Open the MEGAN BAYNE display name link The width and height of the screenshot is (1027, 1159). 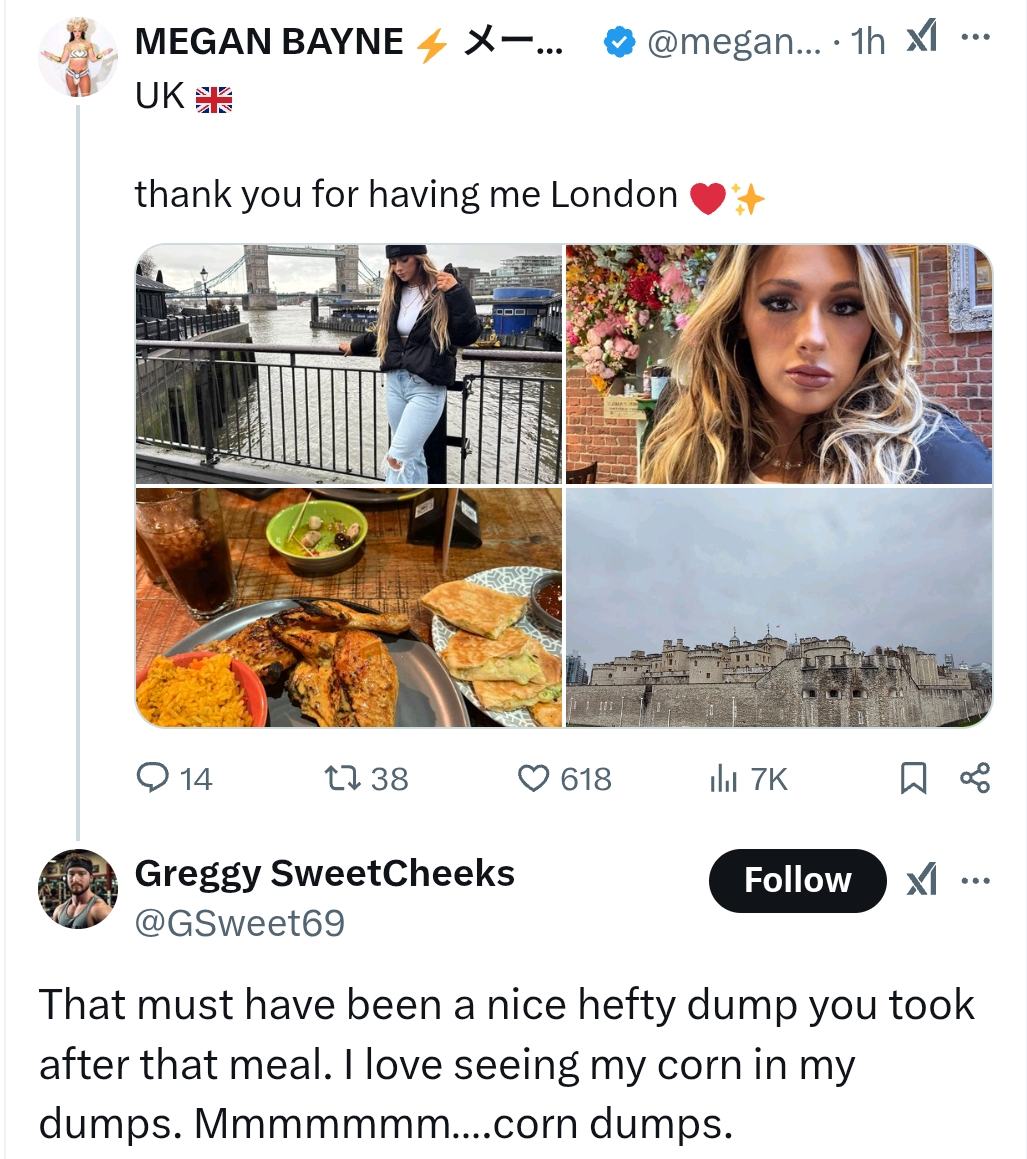coord(269,41)
